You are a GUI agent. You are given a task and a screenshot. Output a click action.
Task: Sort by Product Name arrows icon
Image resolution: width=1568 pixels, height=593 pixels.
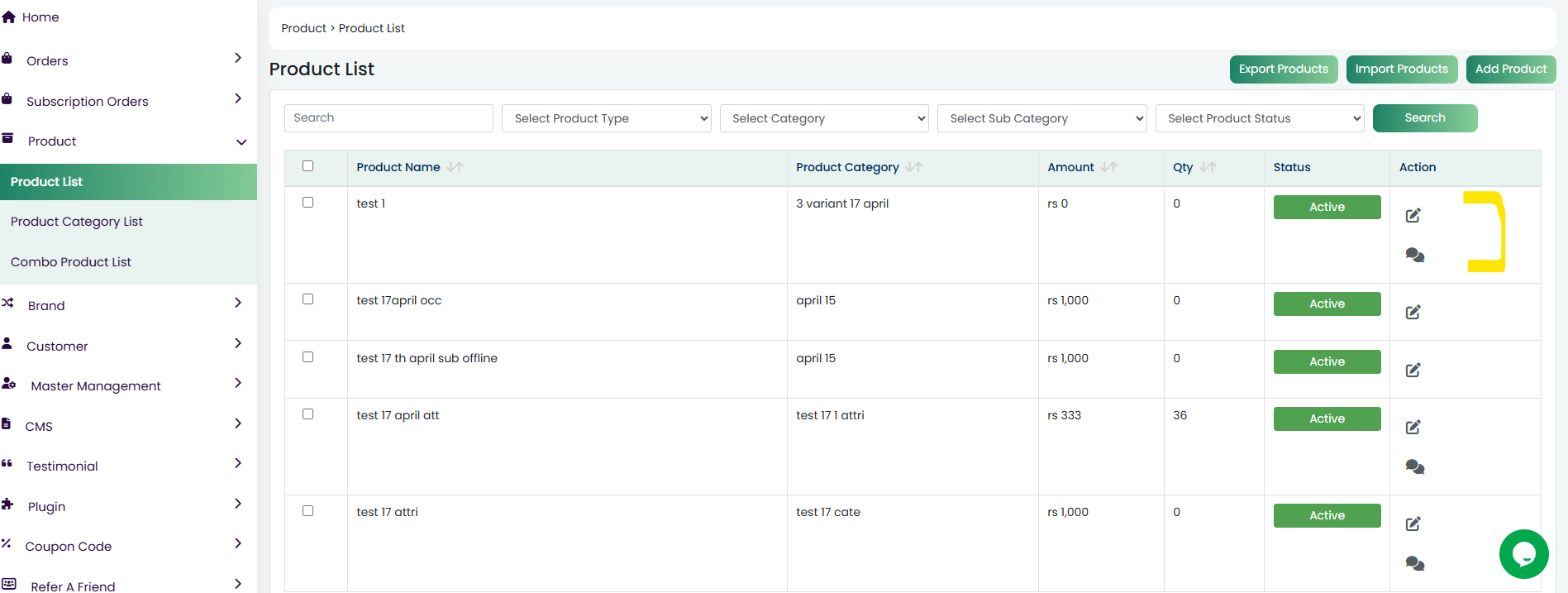point(455,167)
